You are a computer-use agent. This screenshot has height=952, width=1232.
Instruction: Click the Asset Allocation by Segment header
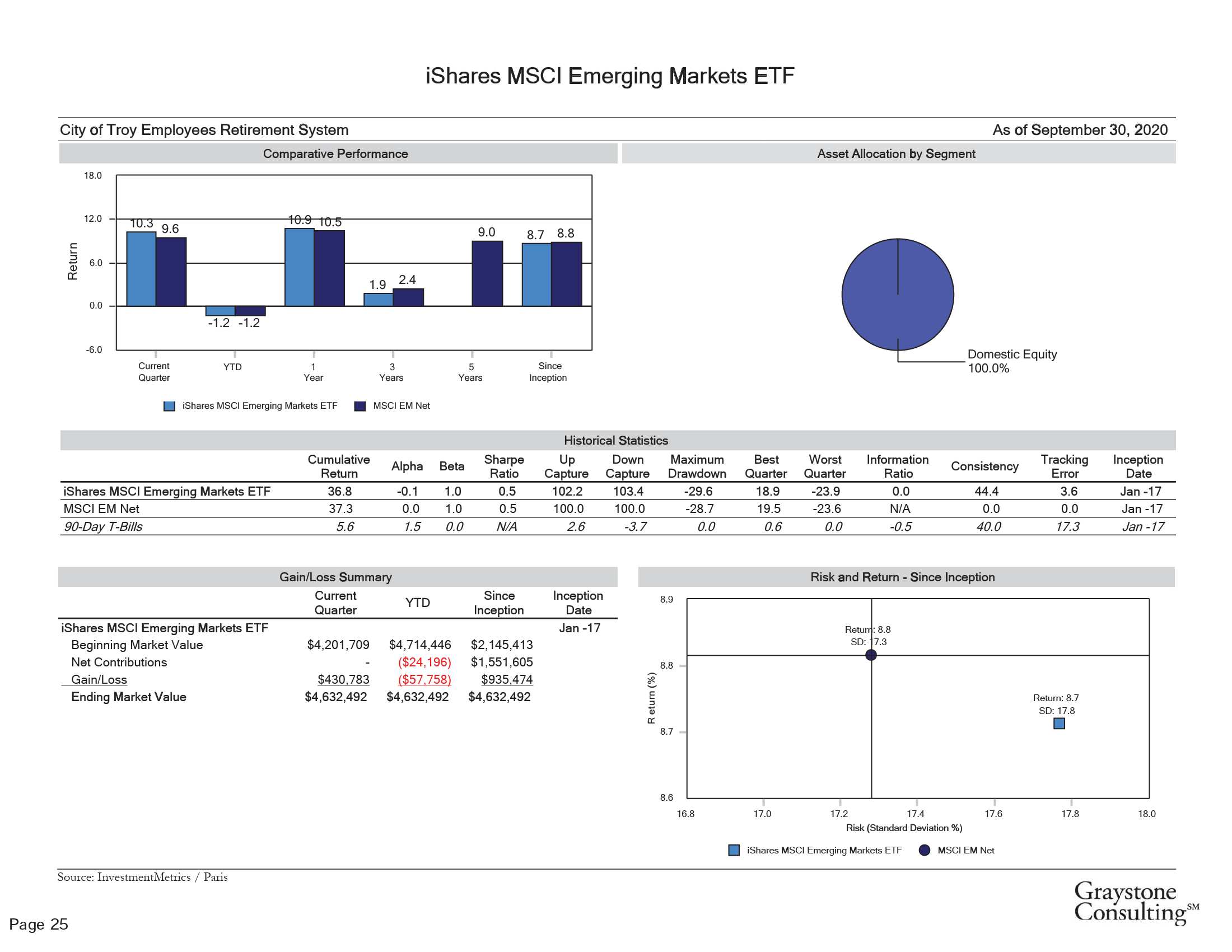(x=899, y=153)
